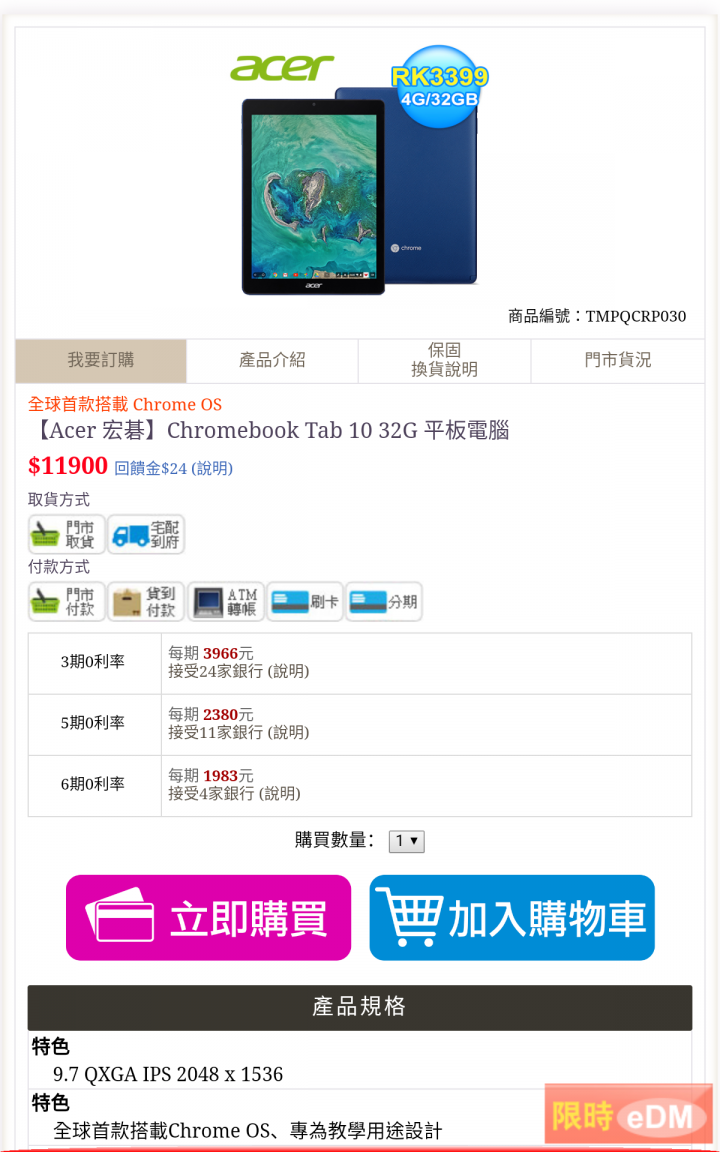Choose the ATM轉帳 transfer payment icon

pyautogui.click(x=226, y=602)
